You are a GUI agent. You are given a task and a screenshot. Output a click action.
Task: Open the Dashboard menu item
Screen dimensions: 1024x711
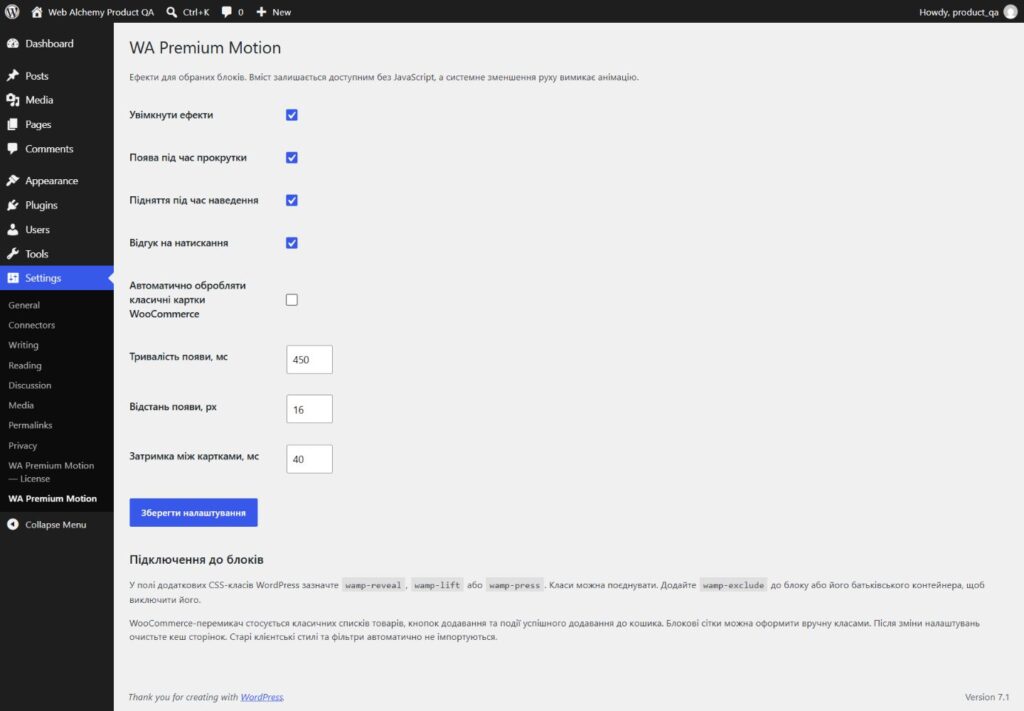click(x=50, y=44)
